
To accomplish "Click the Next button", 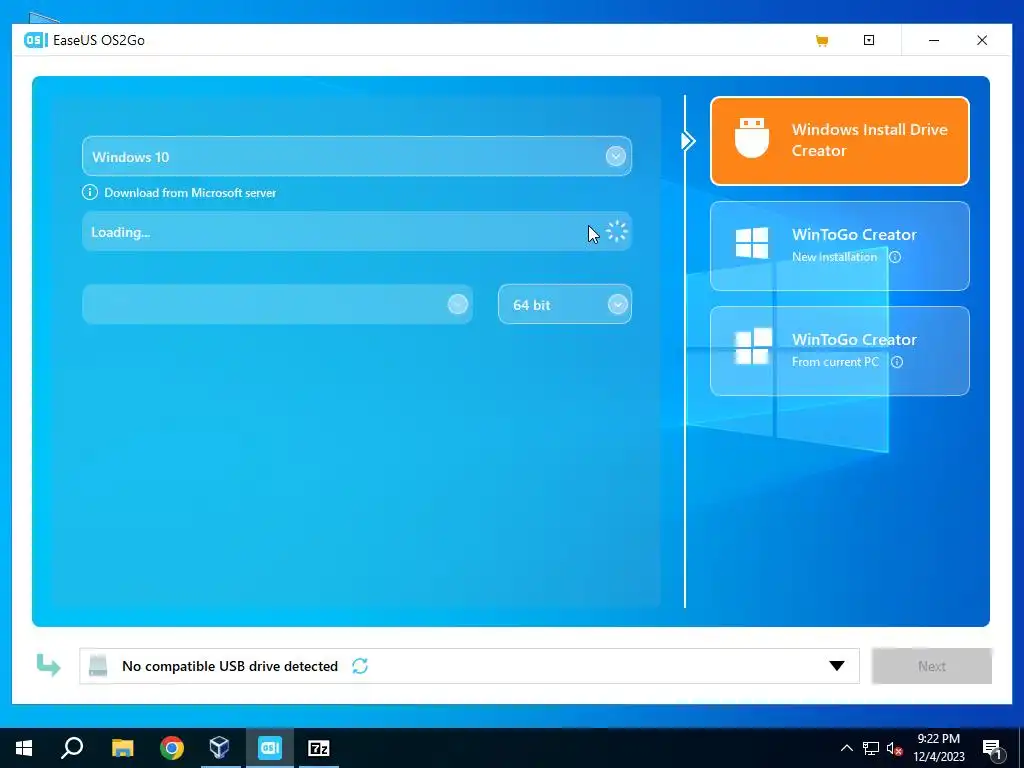I will (x=931, y=666).
